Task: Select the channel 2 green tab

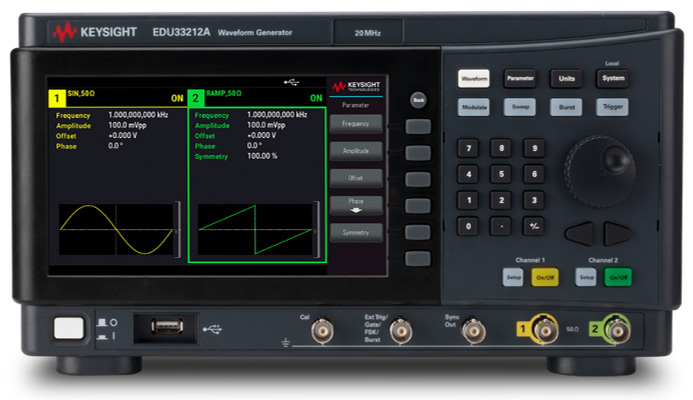Action: (x=195, y=98)
